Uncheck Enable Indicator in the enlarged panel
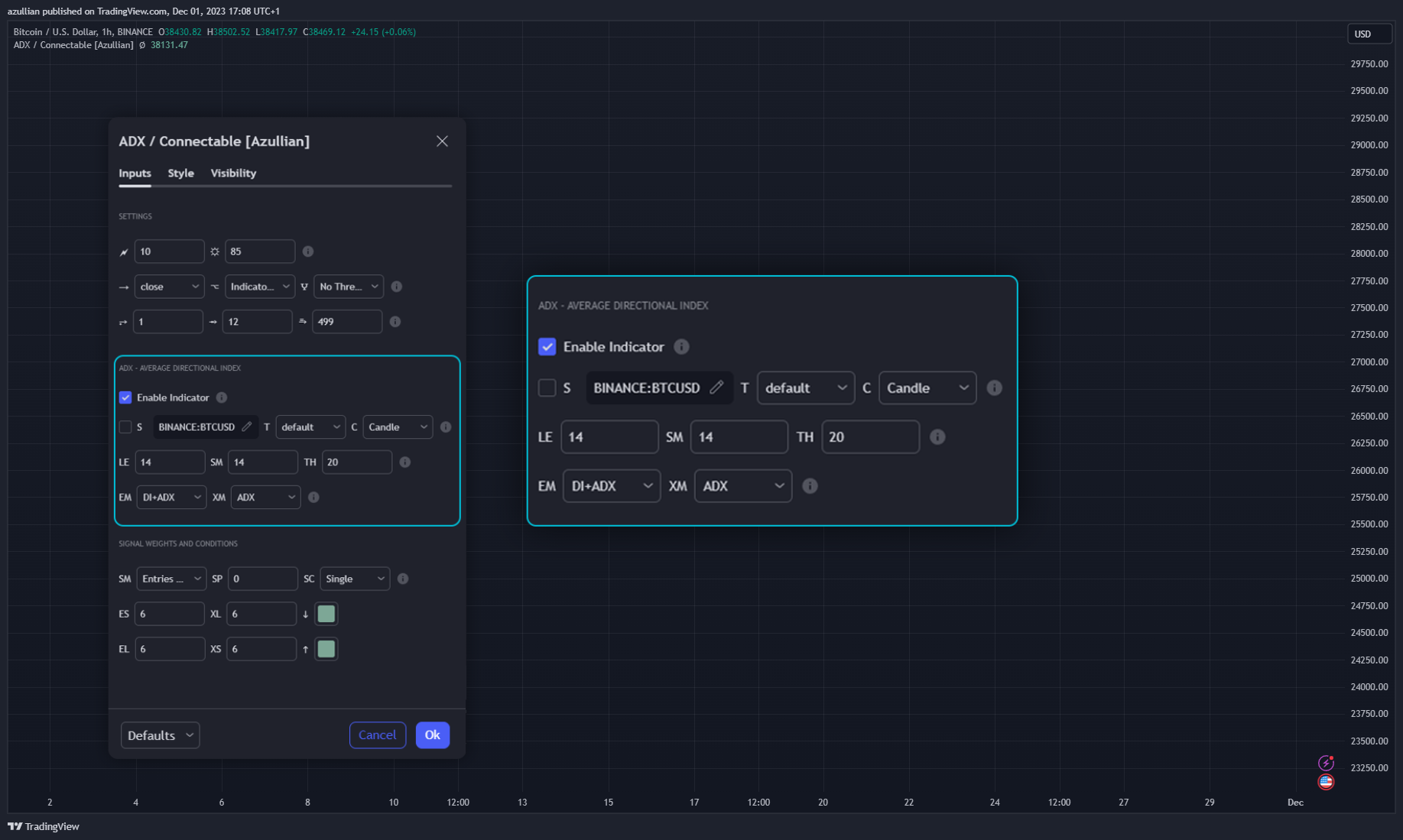 547,347
